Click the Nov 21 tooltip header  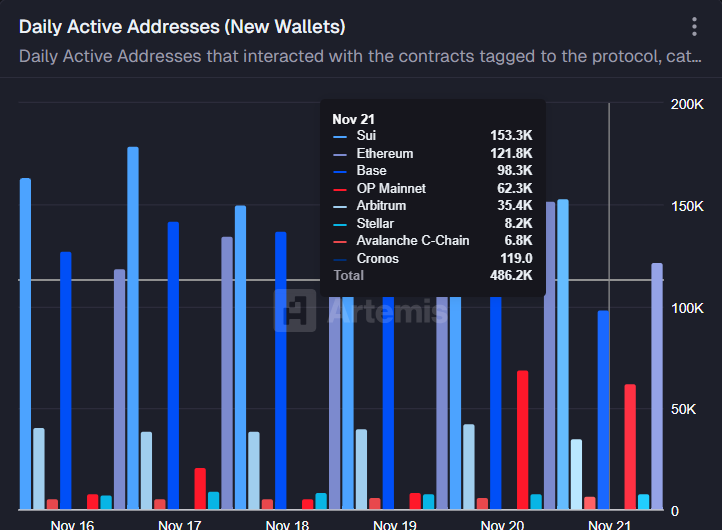(353, 119)
